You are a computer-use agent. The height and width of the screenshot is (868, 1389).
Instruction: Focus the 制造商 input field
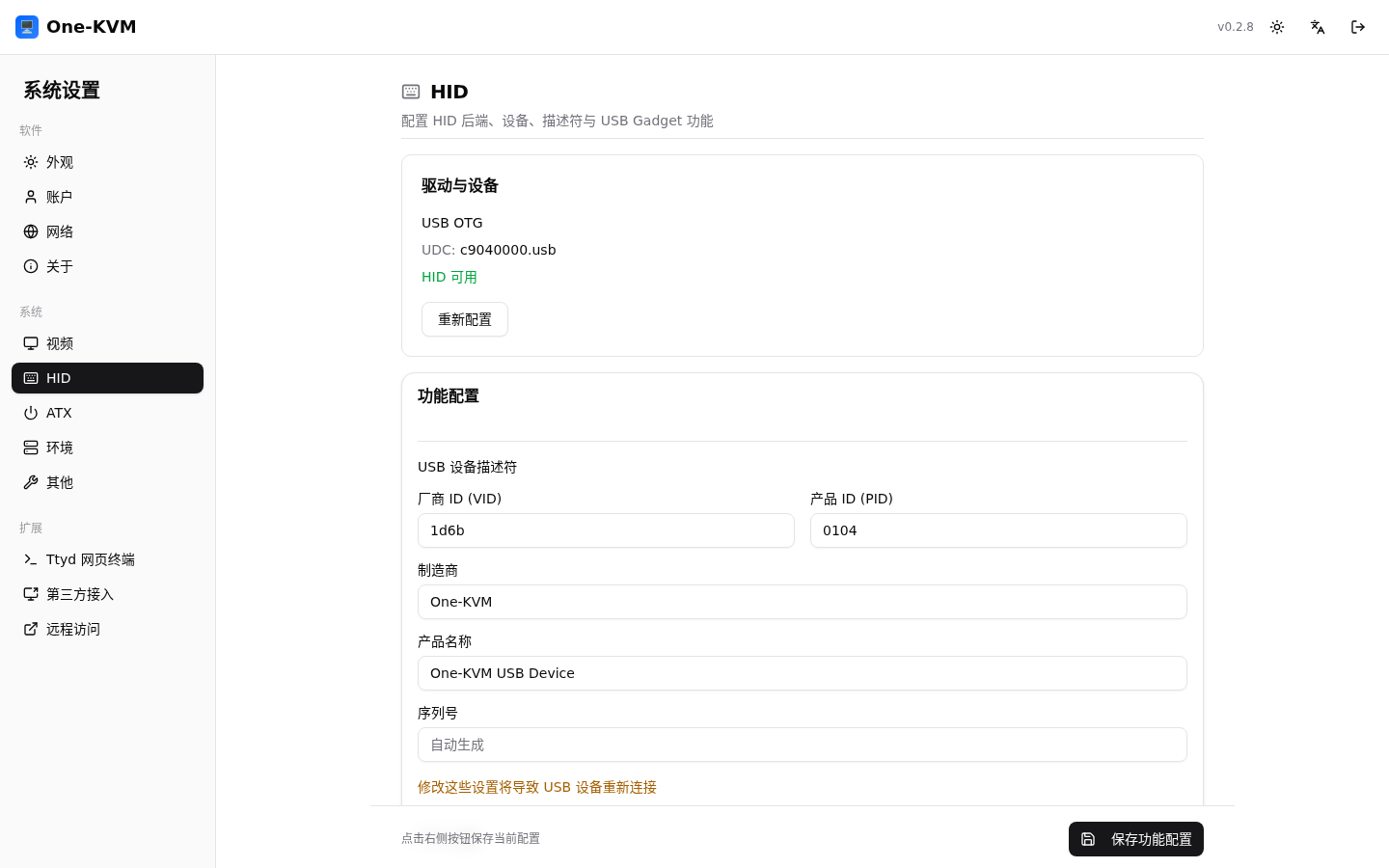[x=803, y=602]
